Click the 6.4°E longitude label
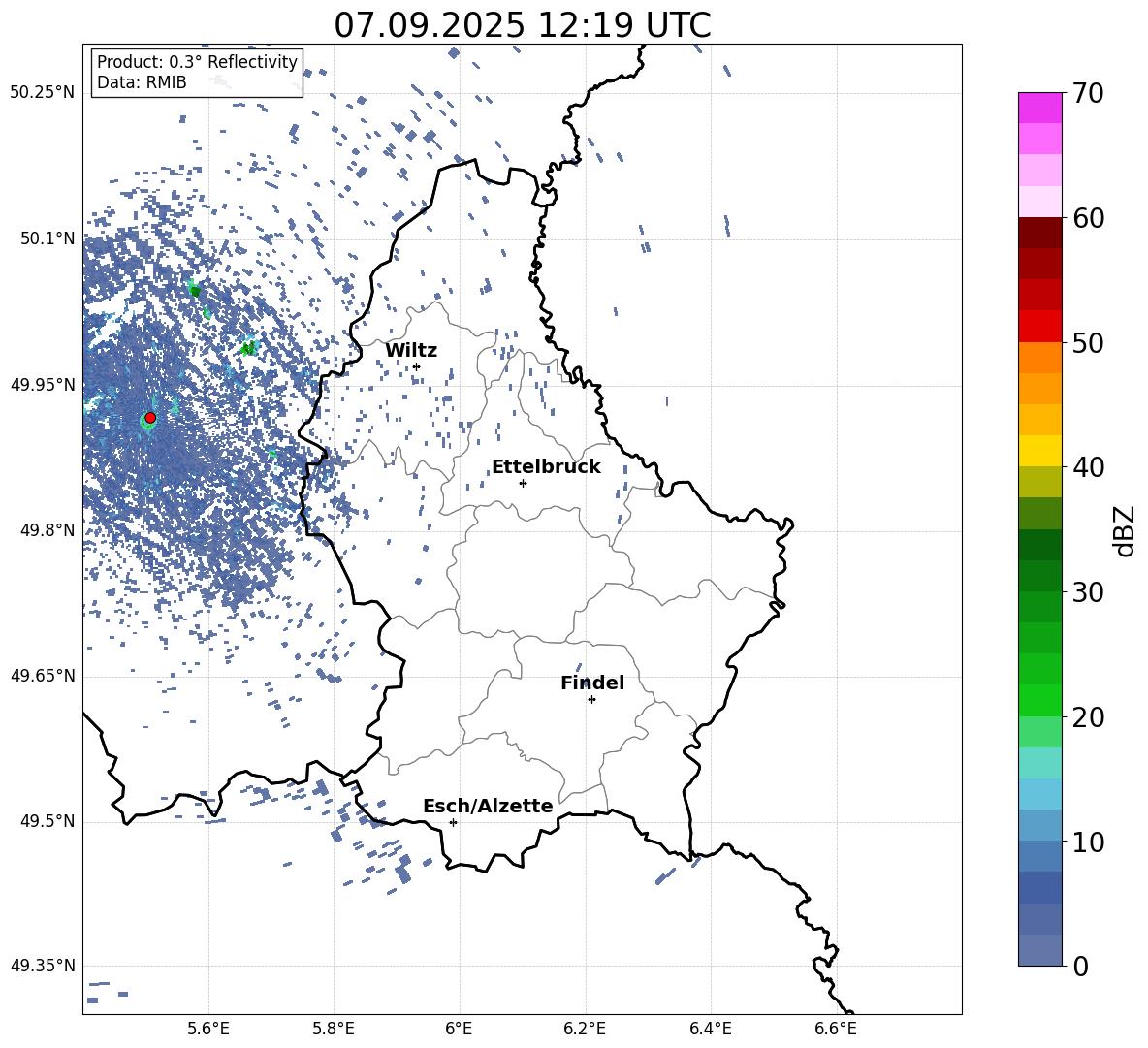 710,1030
